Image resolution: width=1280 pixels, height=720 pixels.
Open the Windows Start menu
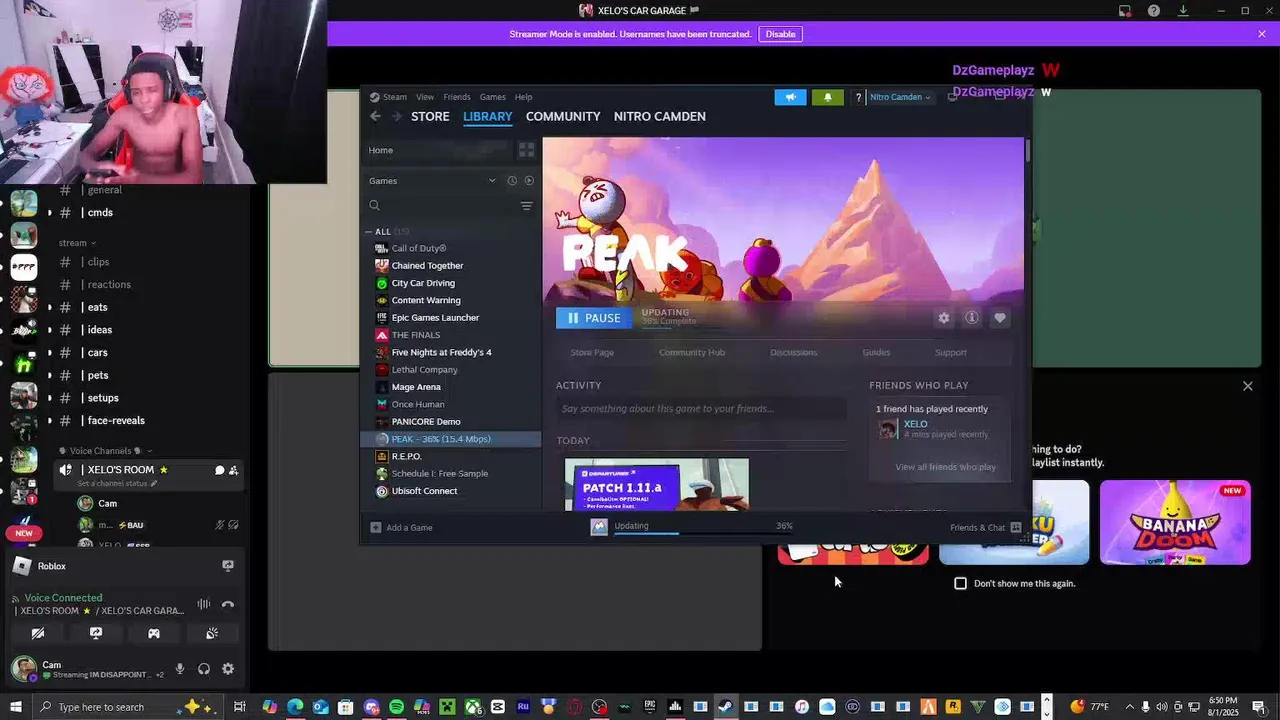[15, 707]
